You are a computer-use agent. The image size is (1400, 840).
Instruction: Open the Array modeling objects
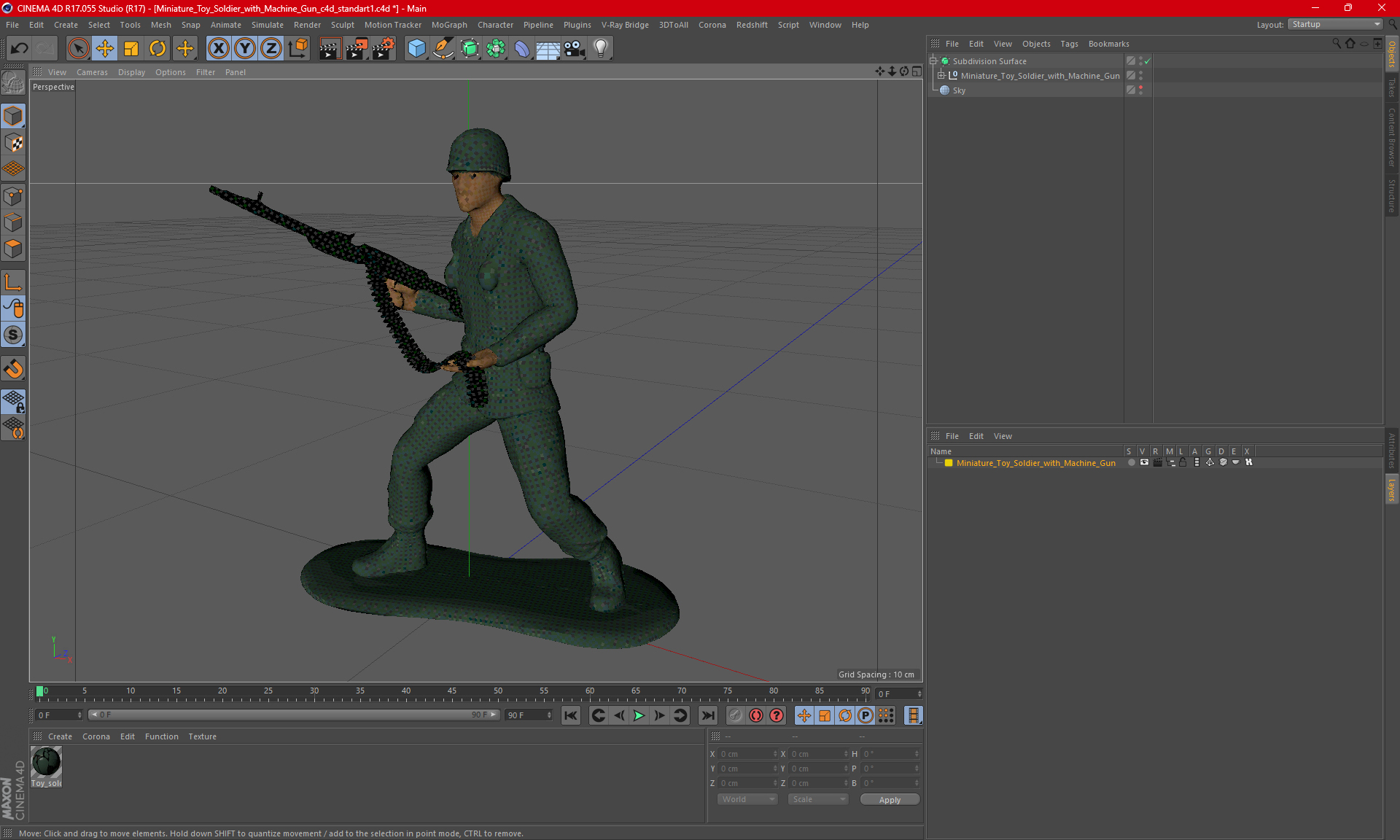[x=496, y=49]
